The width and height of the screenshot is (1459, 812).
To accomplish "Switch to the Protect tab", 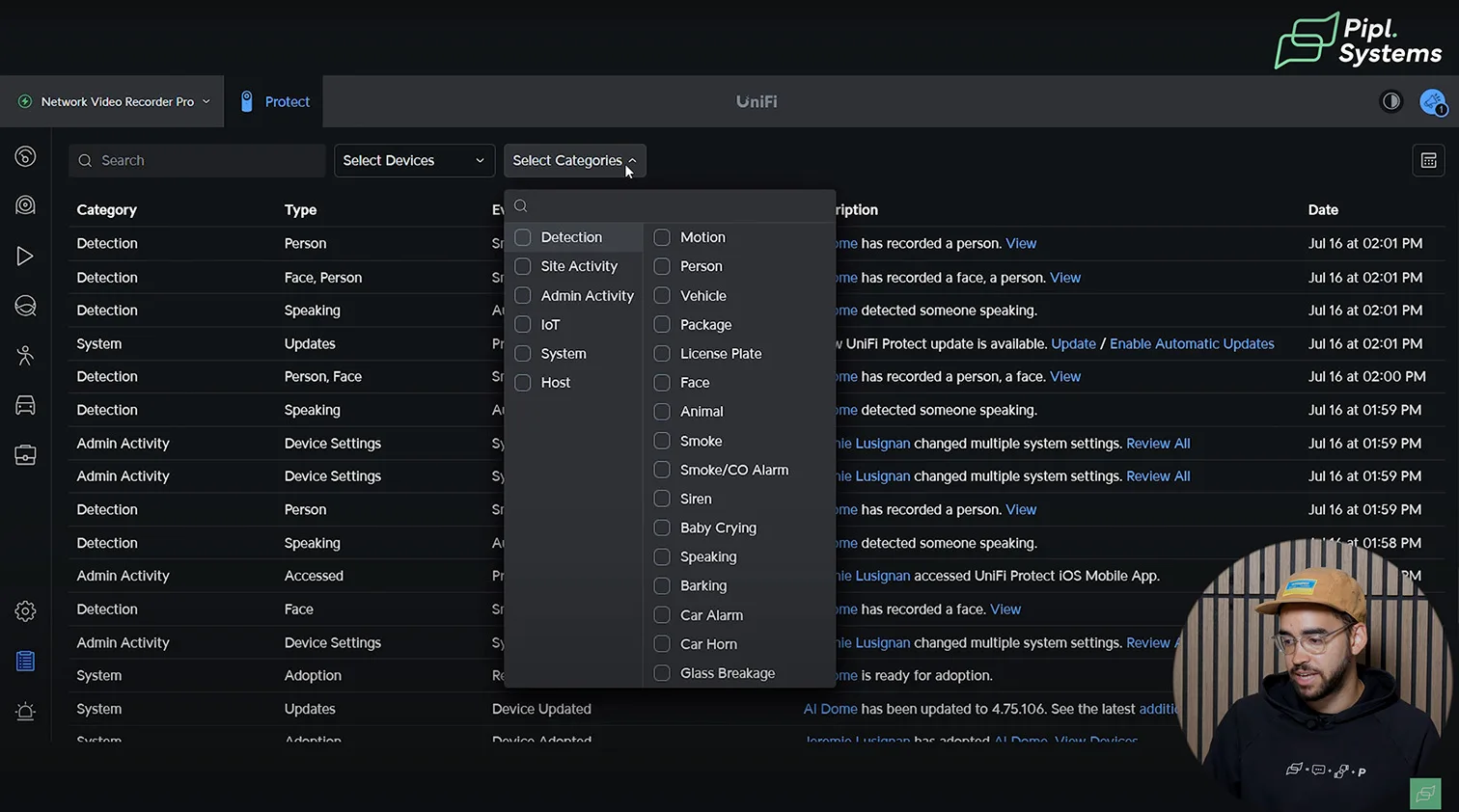I will [x=275, y=101].
